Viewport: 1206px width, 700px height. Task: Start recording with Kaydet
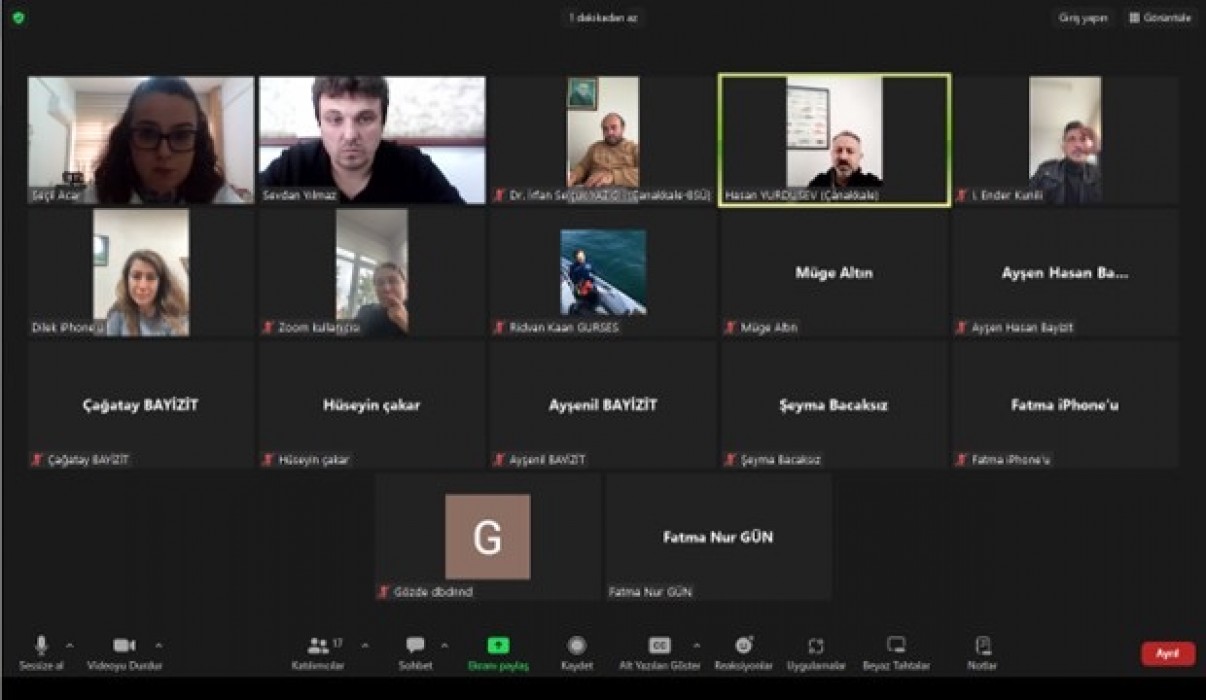pyautogui.click(x=577, y=646)
